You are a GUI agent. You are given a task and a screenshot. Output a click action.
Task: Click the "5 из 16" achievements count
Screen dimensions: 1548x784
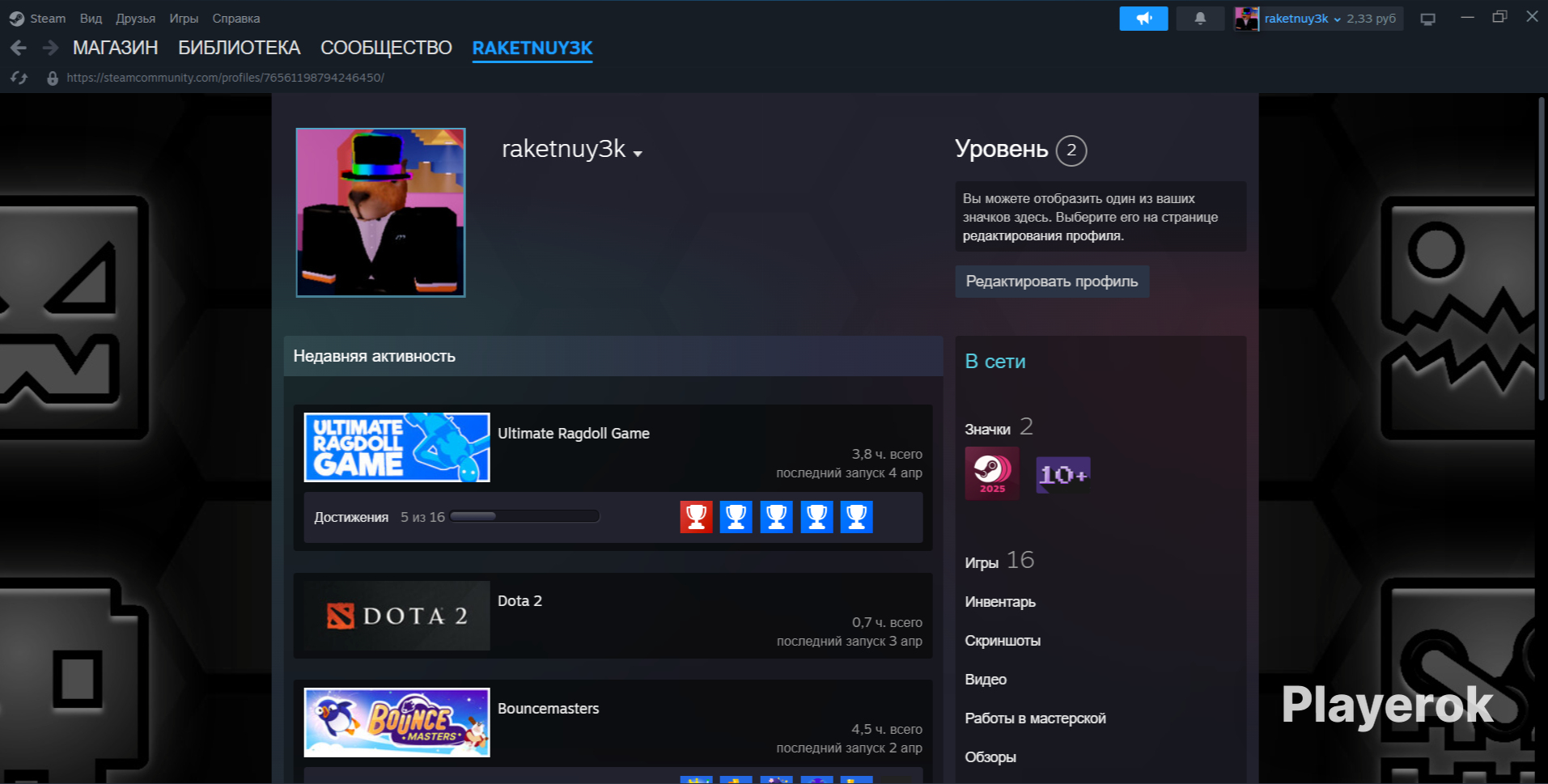(422, 518)
